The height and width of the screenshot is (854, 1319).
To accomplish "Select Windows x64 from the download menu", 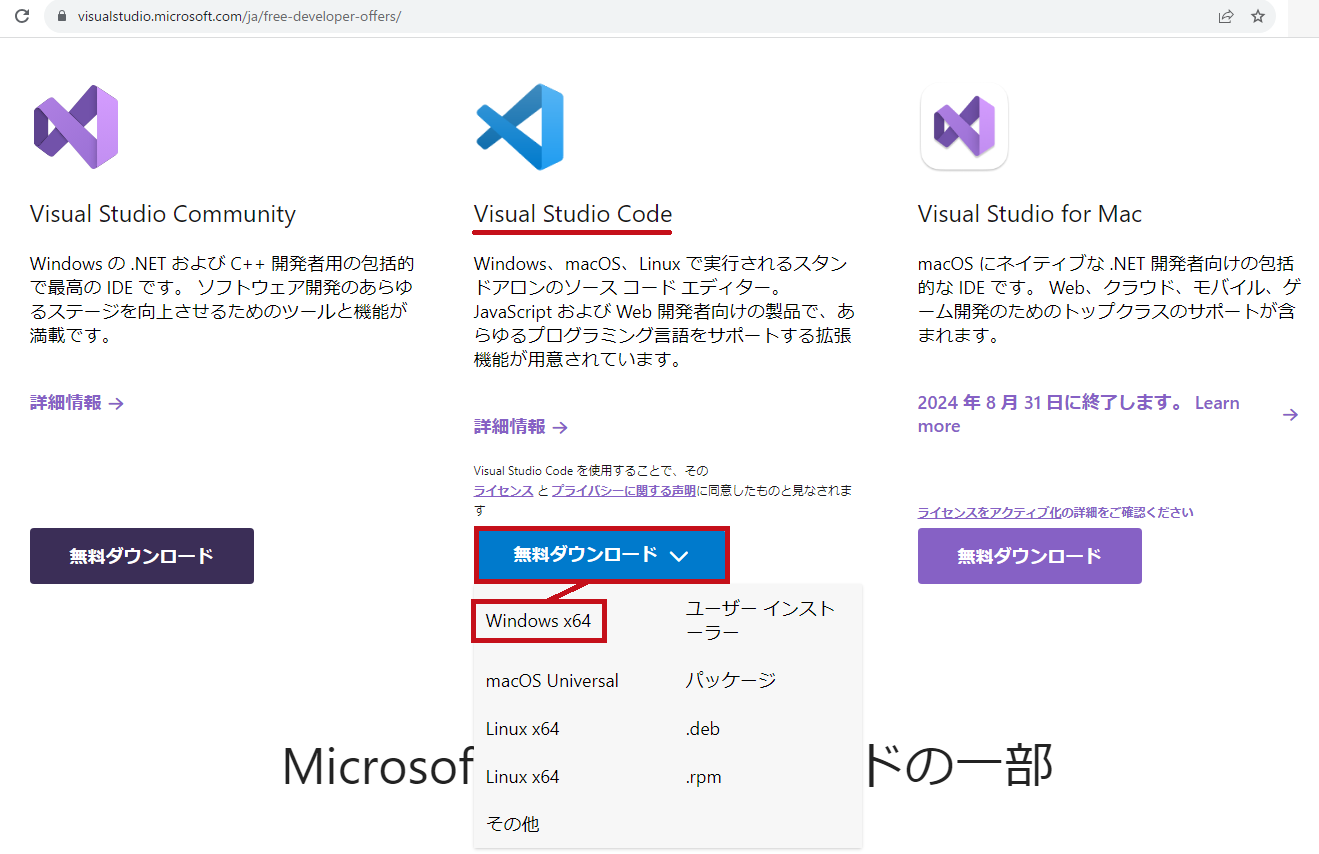I will tap(539, 621).
